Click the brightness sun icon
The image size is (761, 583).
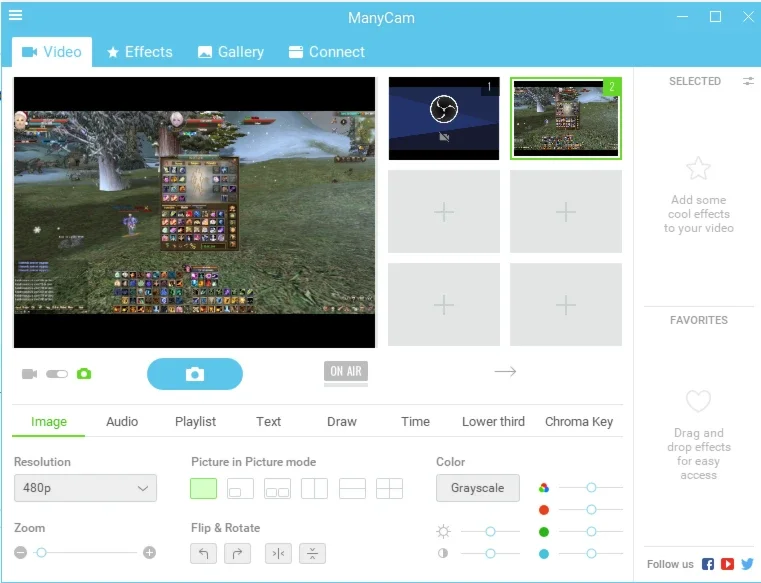pyautogui.click(x=443, y=532)
